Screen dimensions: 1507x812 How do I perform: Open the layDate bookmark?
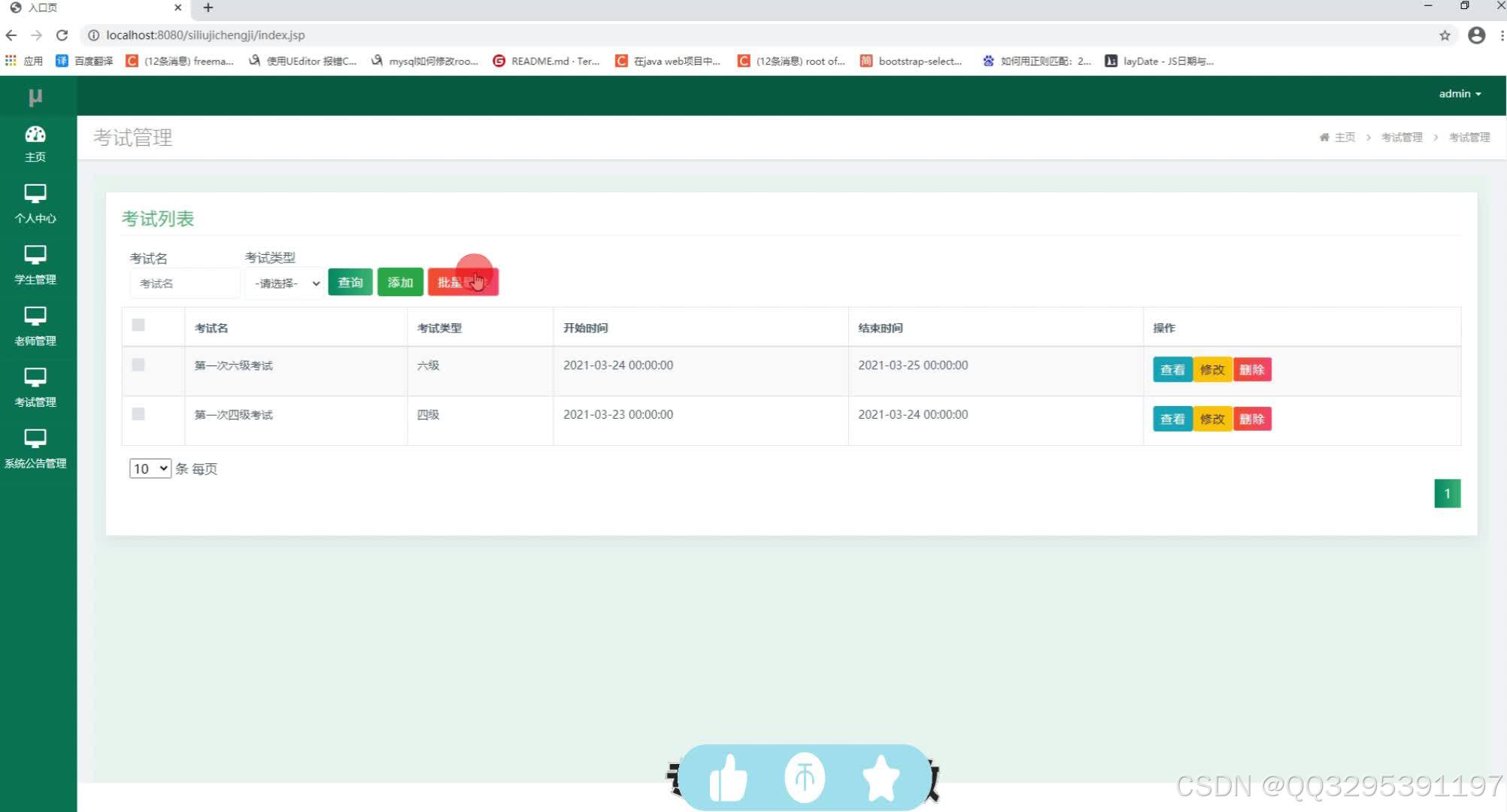pos(1159,61)
